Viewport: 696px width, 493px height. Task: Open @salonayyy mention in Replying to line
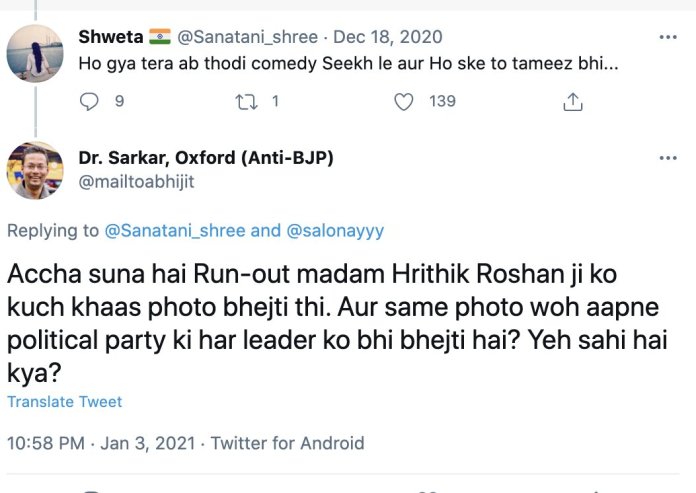335,231
